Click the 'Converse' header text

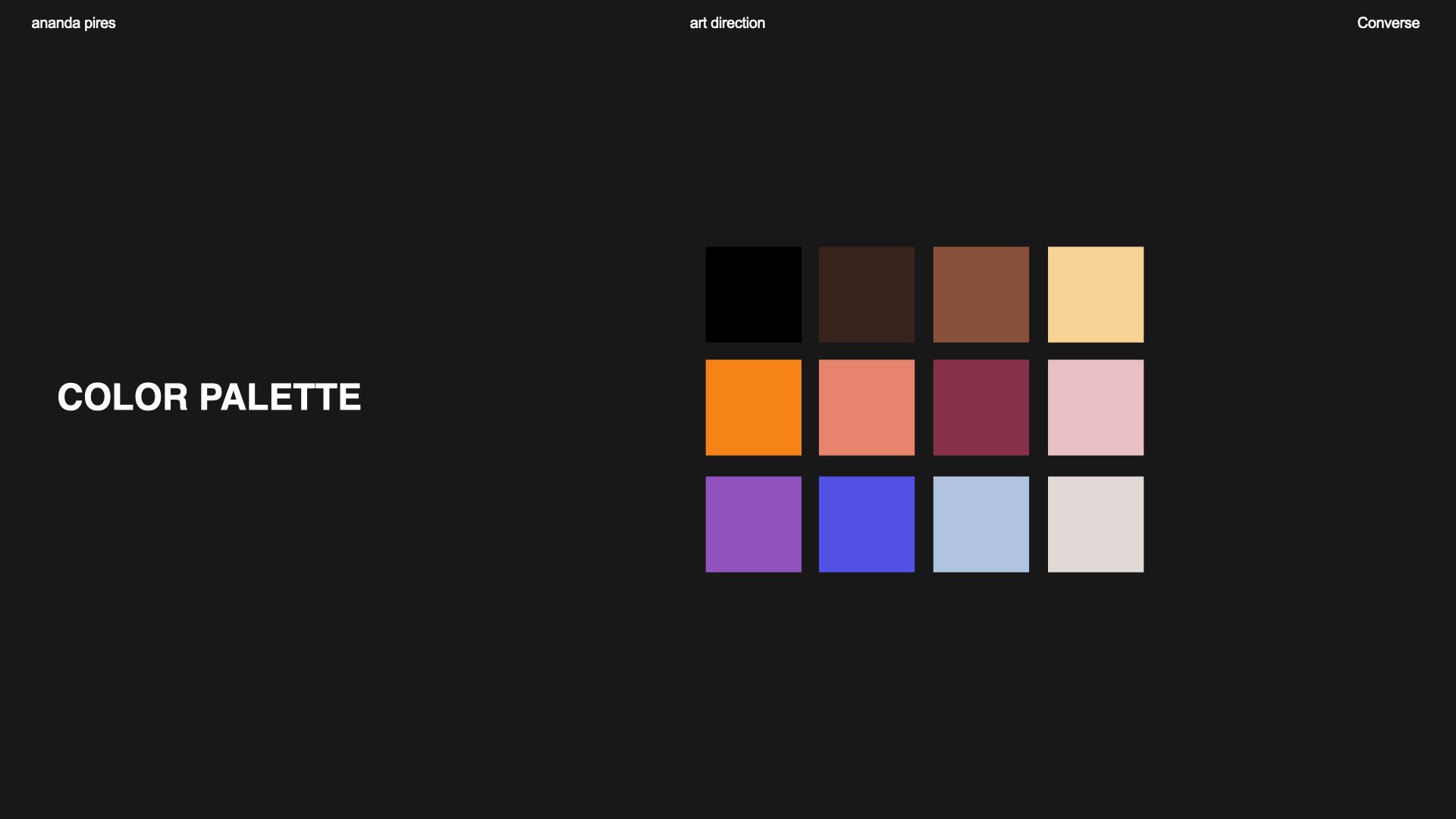pos(1388,23)
